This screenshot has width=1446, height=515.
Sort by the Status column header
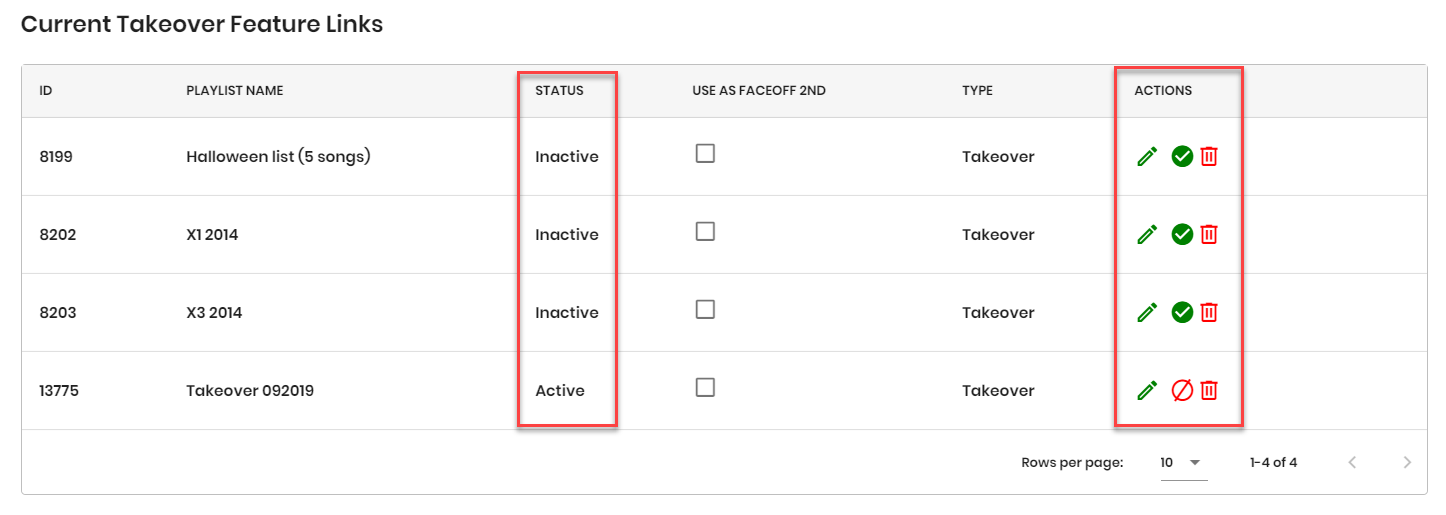[x=559, y=91]
